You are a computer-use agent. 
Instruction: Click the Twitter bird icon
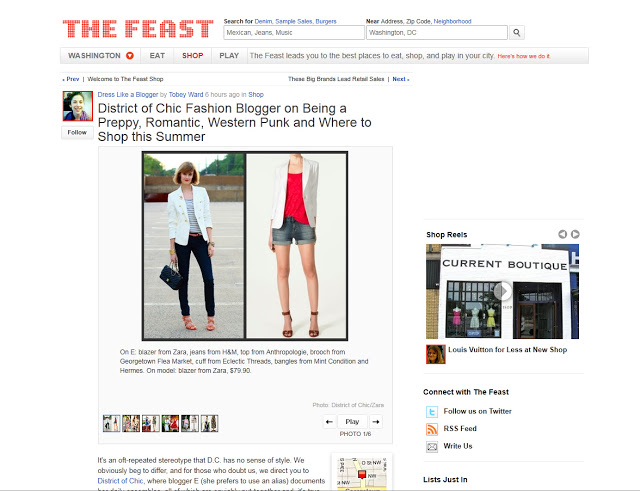point(432,411)
